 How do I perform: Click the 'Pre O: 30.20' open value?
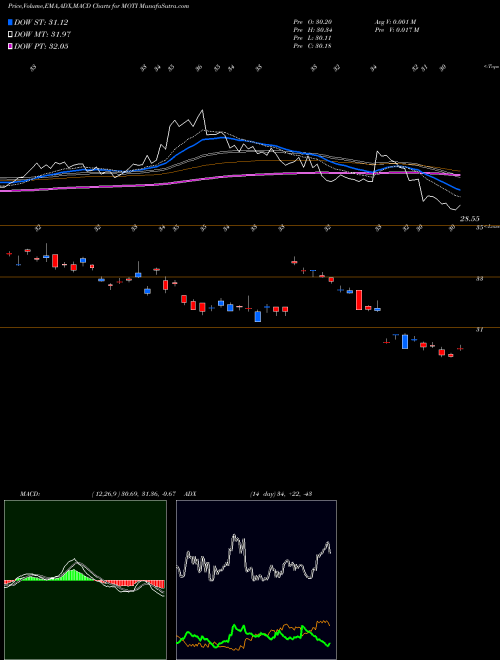pos(312,22)
